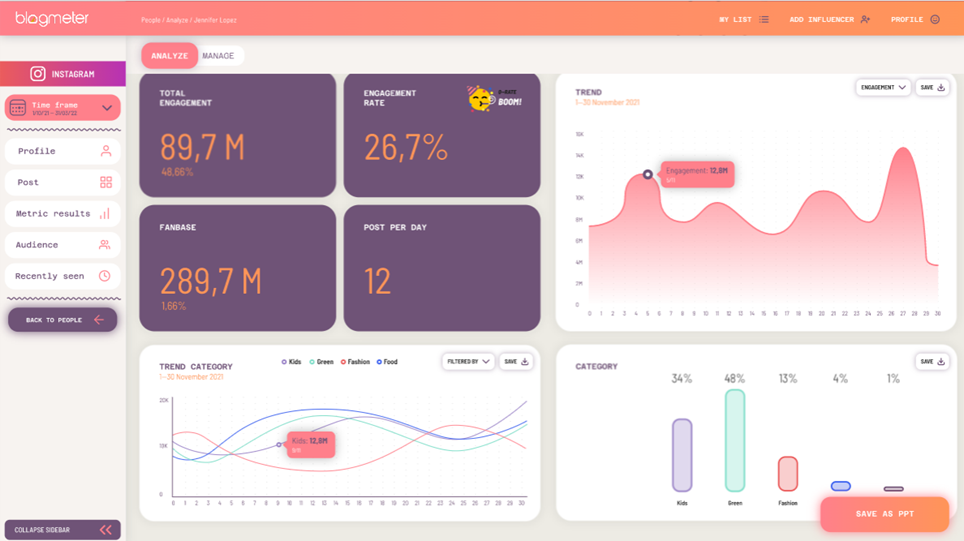Open the My List icon in header

click(x=764, y=20)
